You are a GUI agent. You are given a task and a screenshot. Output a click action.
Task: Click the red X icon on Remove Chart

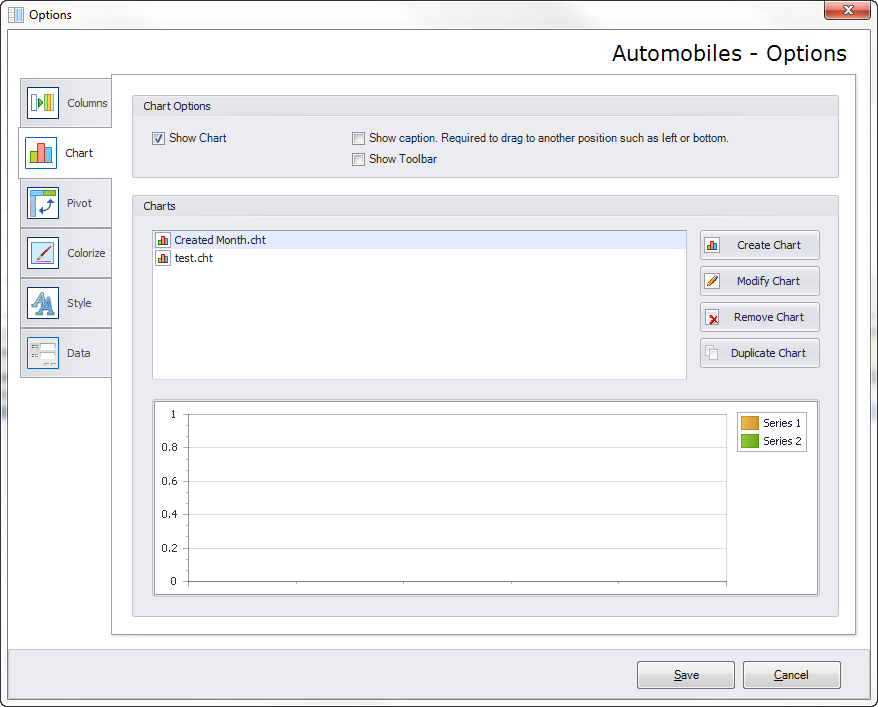(x=712, y=317)
